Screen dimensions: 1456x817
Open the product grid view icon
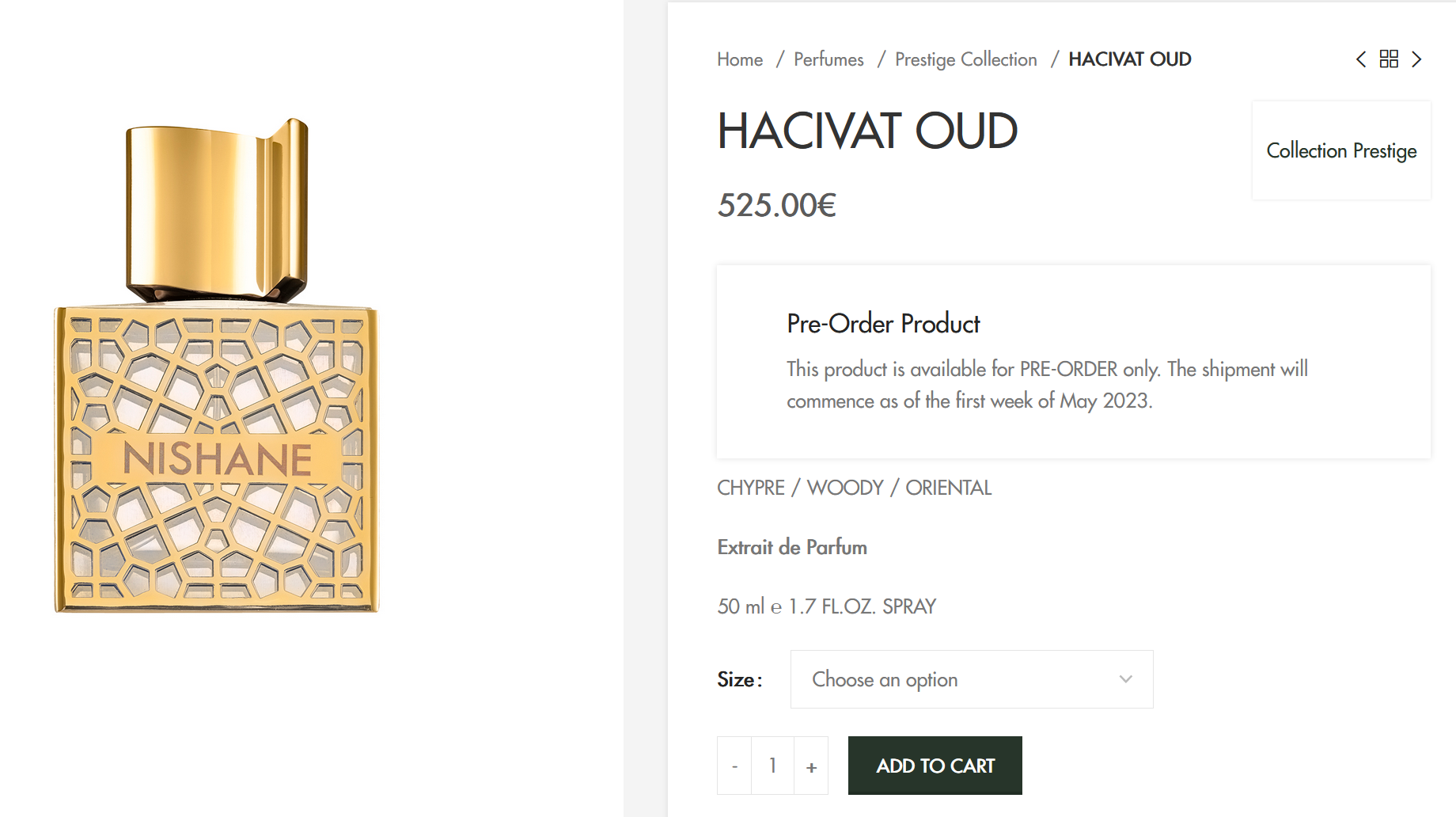click(1389, 59)
